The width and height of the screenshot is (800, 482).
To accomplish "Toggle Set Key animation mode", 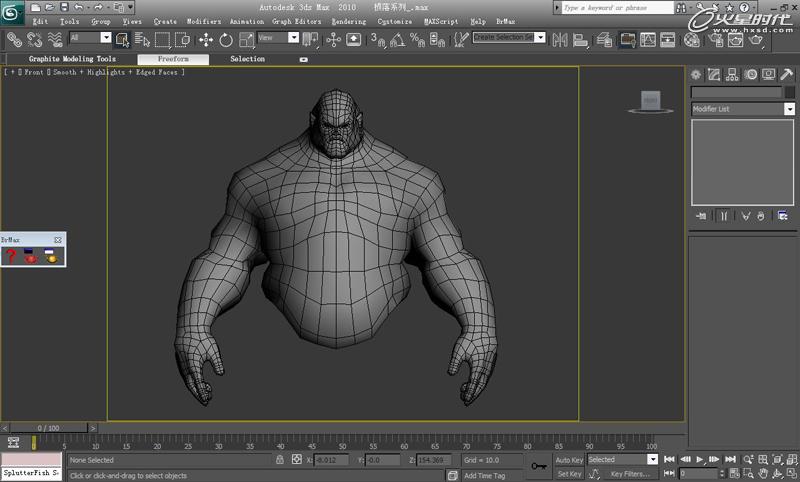I will click(569, 473).
